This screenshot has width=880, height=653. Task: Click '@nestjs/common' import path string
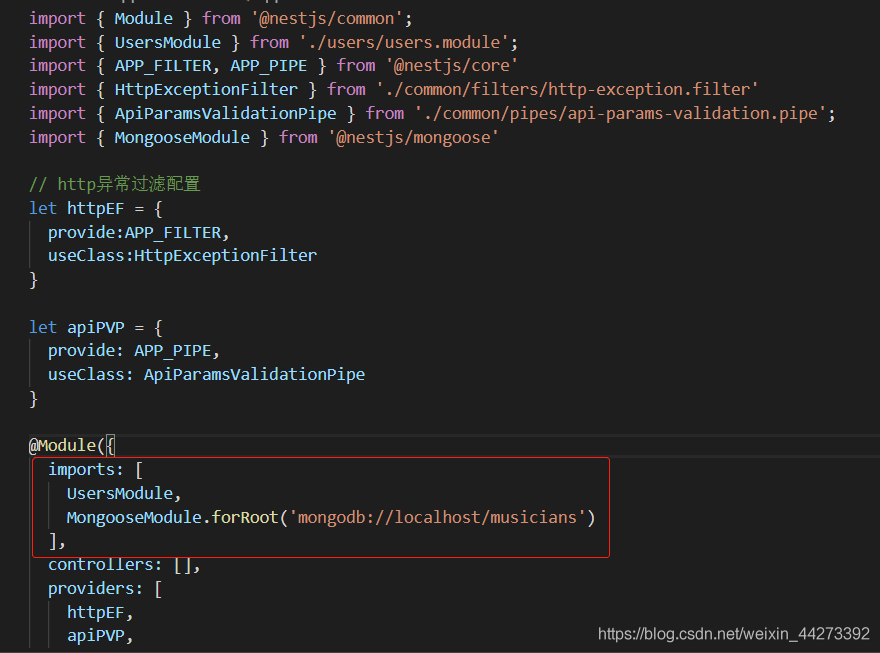pos(327,19)
